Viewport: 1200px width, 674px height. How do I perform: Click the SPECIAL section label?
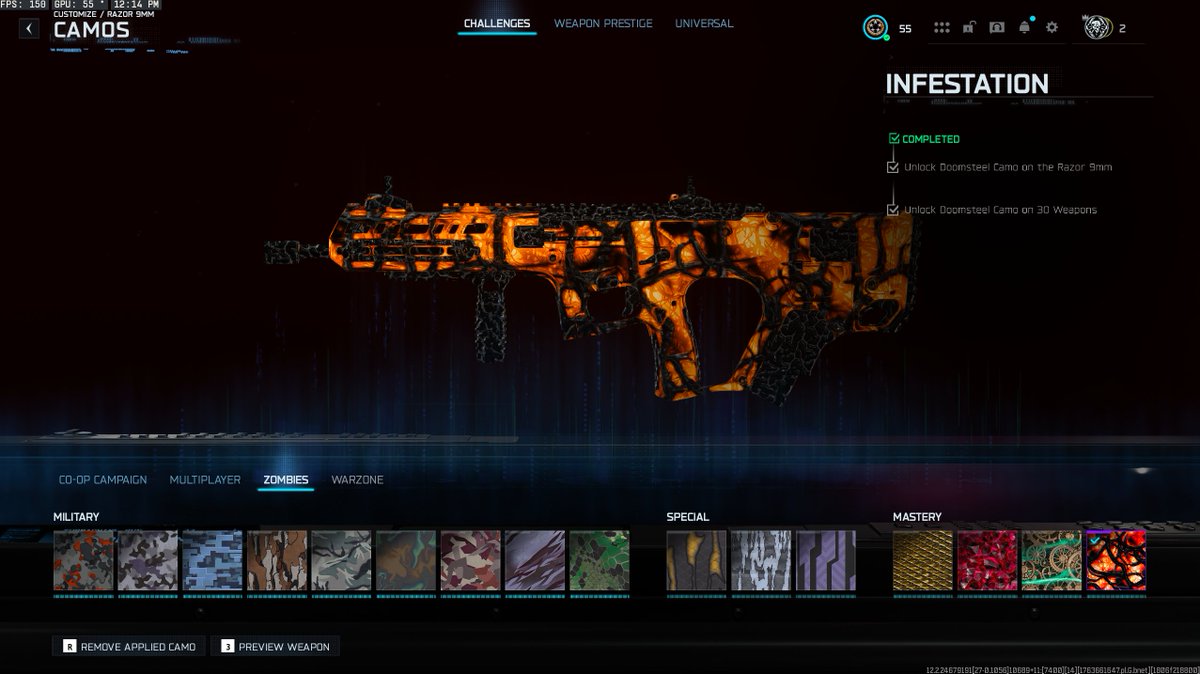pos(688,517)
